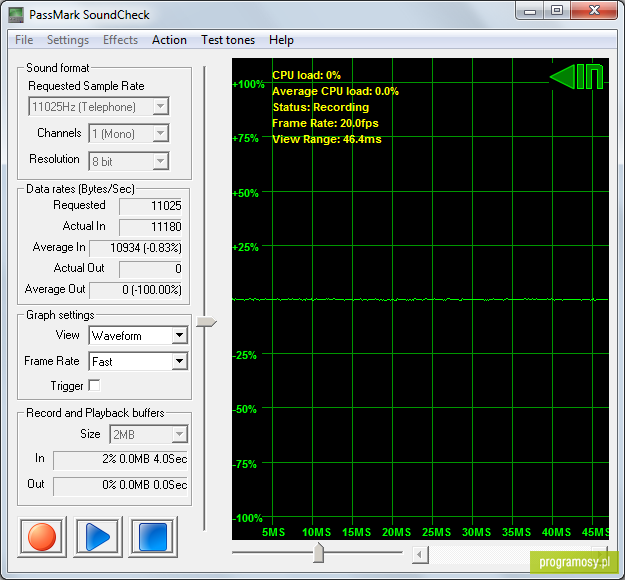Image resolution: width=625 pixels, height=580 pixels.
Task: Open the Settings menu
Action: click(68, 40)
